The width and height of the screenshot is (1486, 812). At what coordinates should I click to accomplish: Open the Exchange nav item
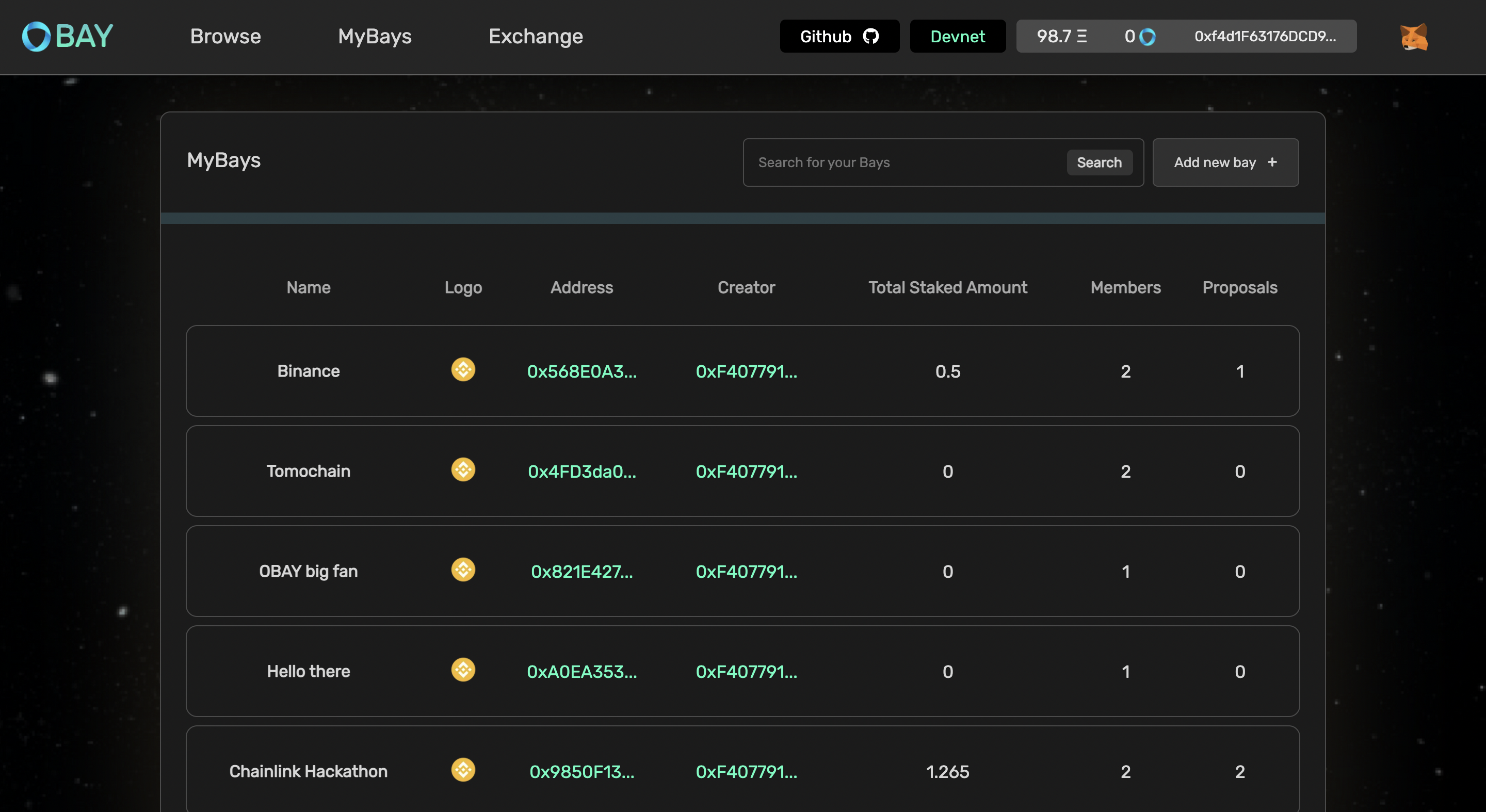pyautogui.click(x=536, y=36)
